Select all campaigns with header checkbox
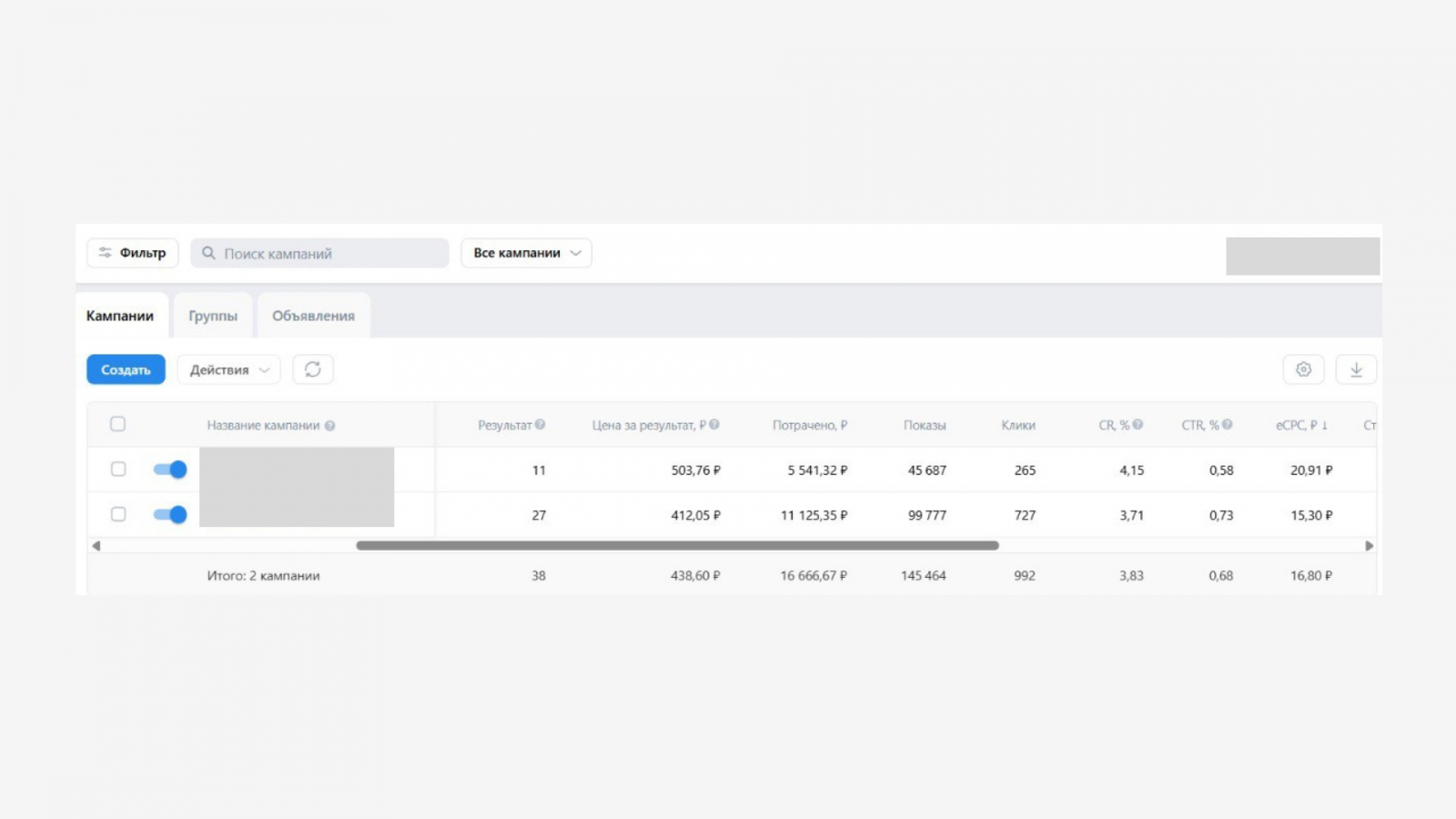This screenshot has width=1456, height=819. 118,424
